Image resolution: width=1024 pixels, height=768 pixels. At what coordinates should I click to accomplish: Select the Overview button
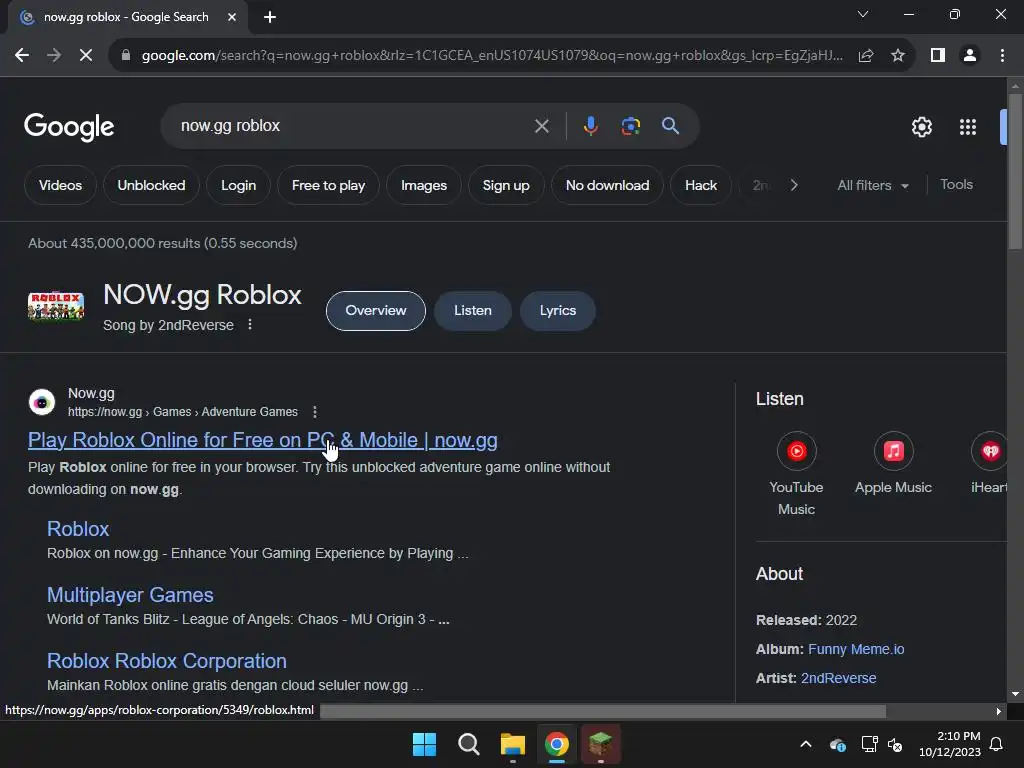(x=376, y=311)
